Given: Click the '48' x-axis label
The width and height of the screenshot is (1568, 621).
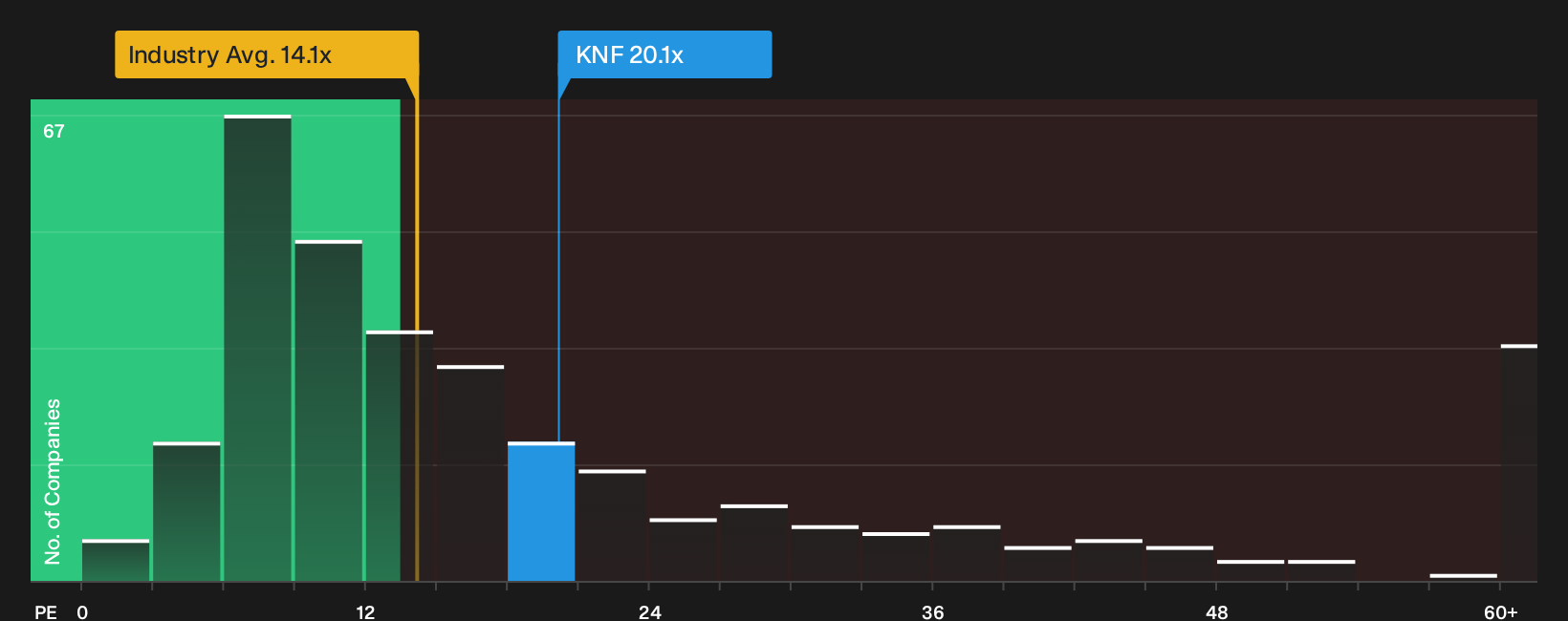Looking at the screenshot, I should click(x=1216, y=612).
